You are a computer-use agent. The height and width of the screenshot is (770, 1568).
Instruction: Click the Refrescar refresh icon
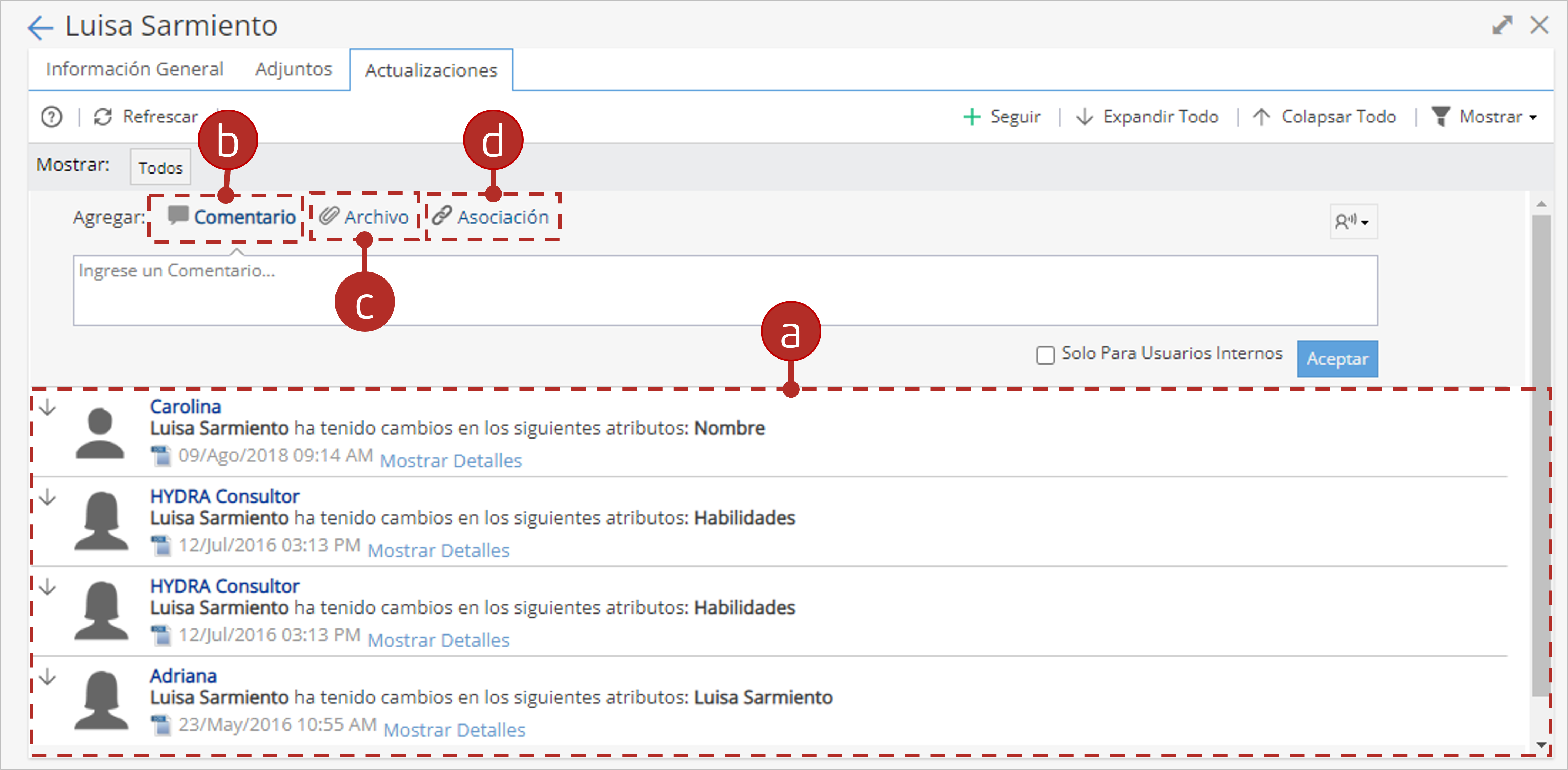103,116
